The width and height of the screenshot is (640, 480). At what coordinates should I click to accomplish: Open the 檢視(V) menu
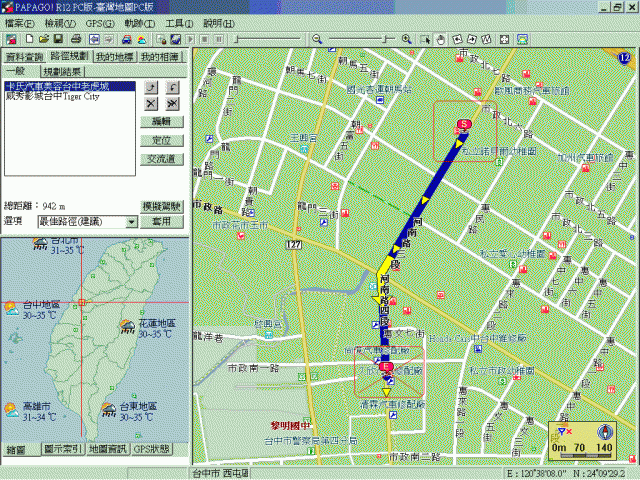coord(60,23)
